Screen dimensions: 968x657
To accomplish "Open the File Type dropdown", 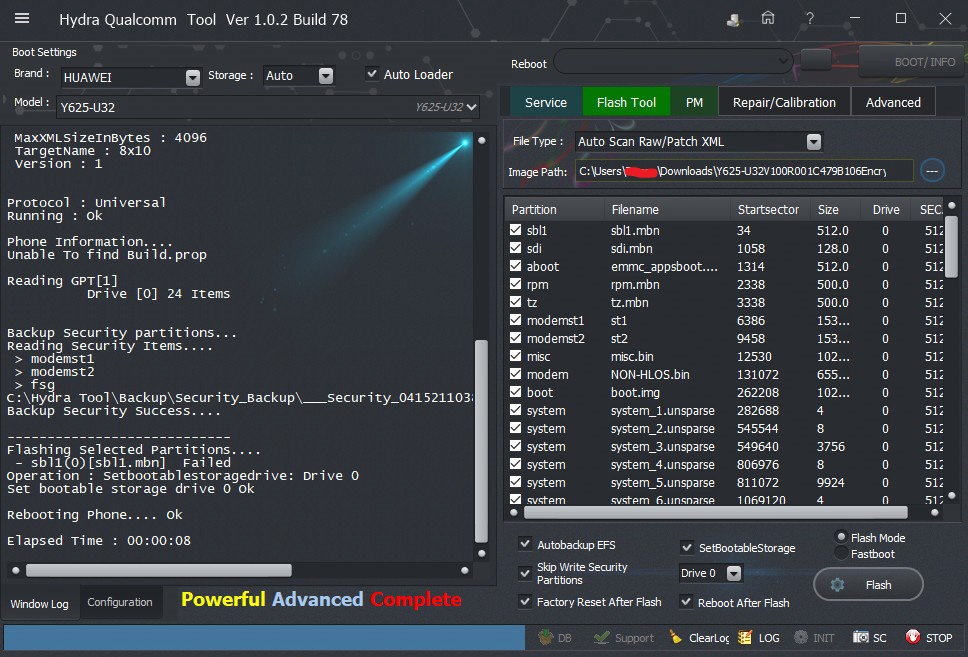I will pyautogui.click(x=814, y=142).
